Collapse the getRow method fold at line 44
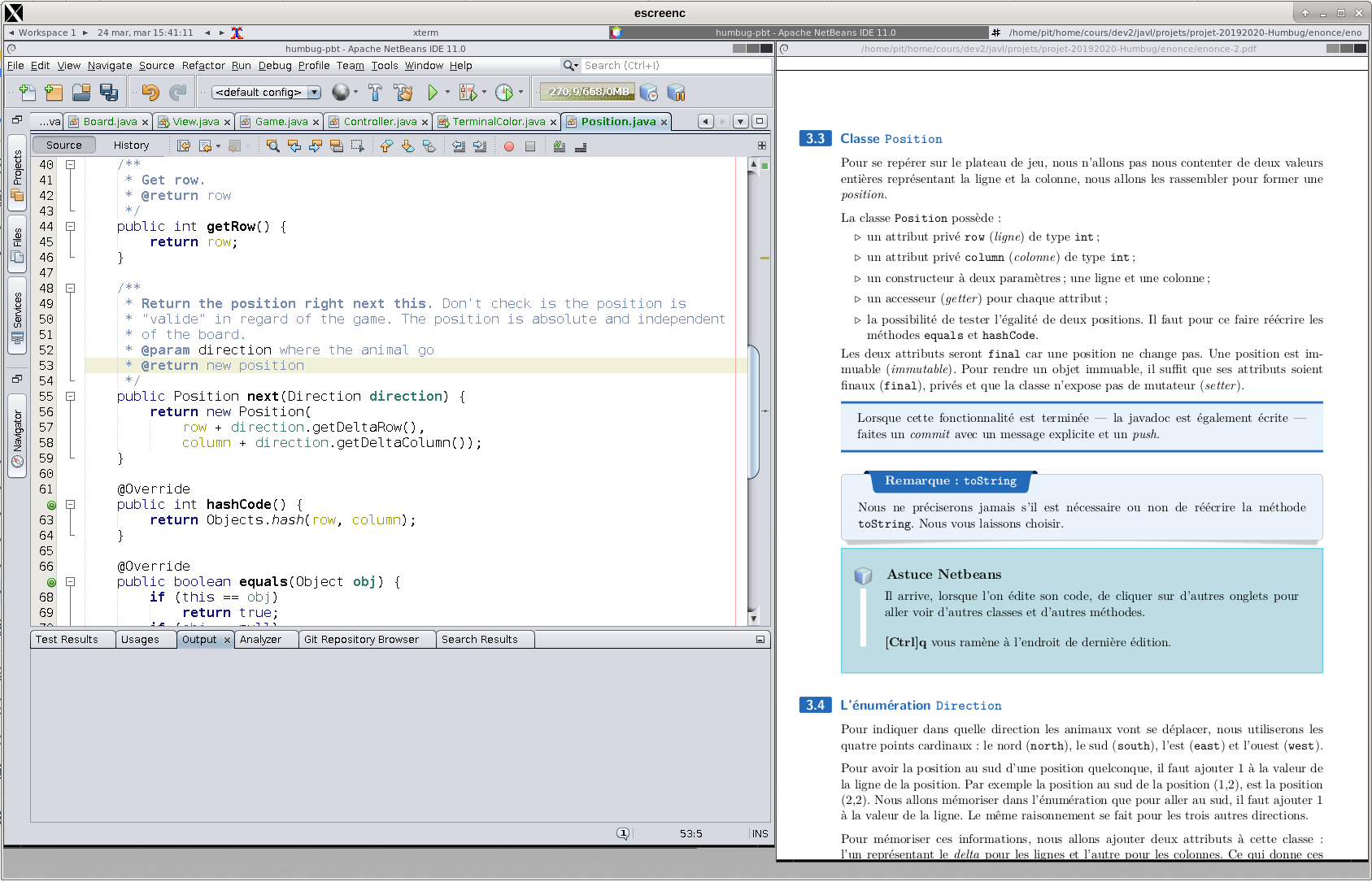1372x882 pixels. [x=71, y=226]
